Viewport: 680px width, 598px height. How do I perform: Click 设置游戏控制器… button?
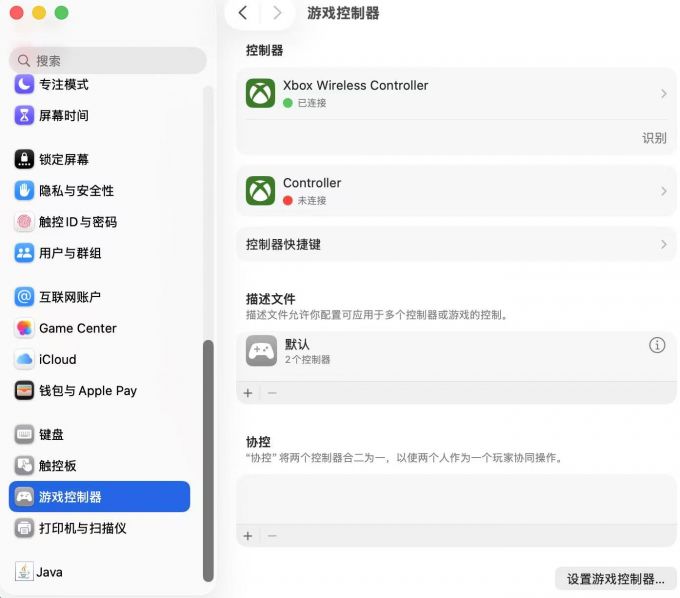tap(615, 578)
